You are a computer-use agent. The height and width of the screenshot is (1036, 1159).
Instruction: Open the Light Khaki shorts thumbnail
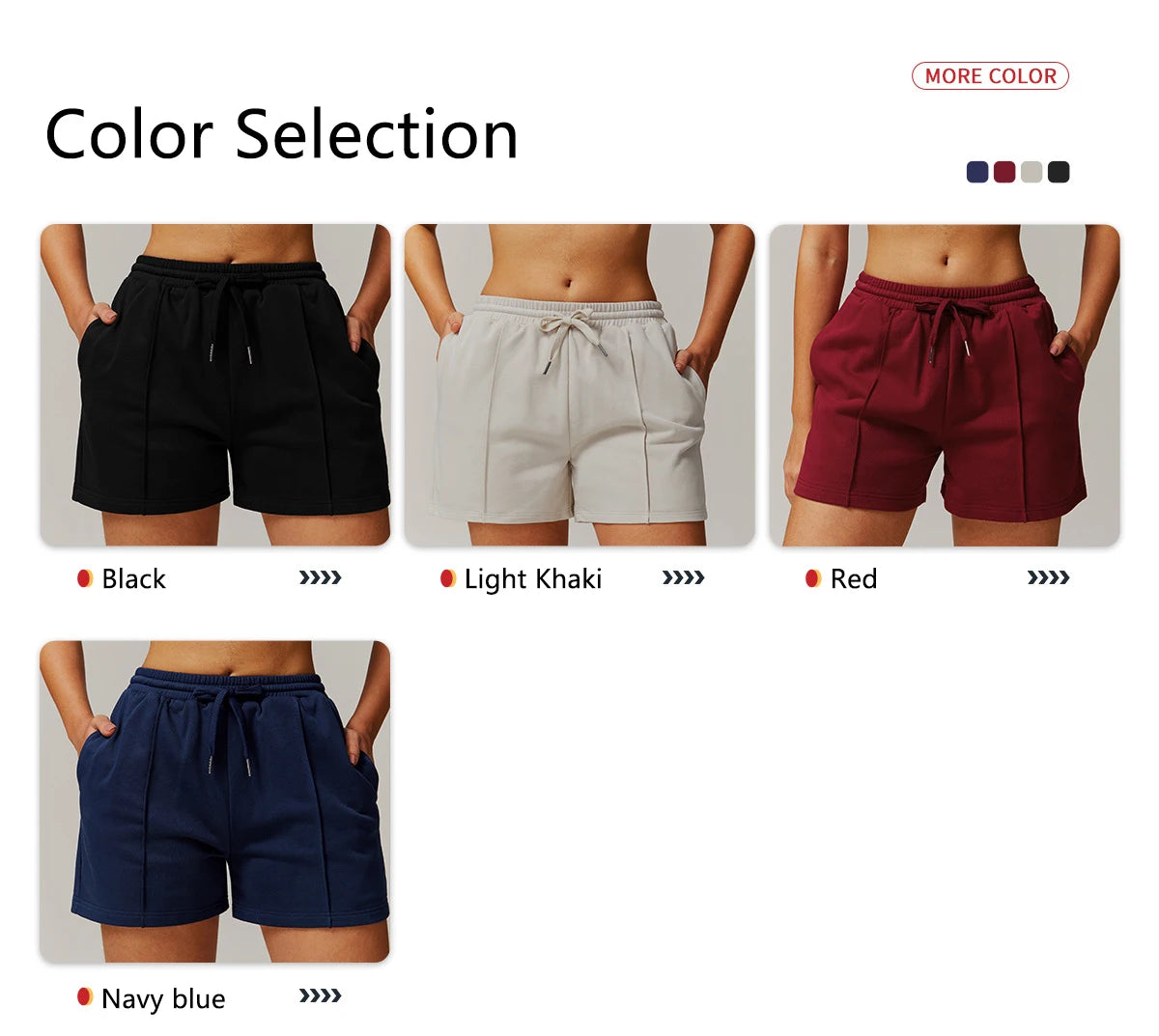coord(579,385)
